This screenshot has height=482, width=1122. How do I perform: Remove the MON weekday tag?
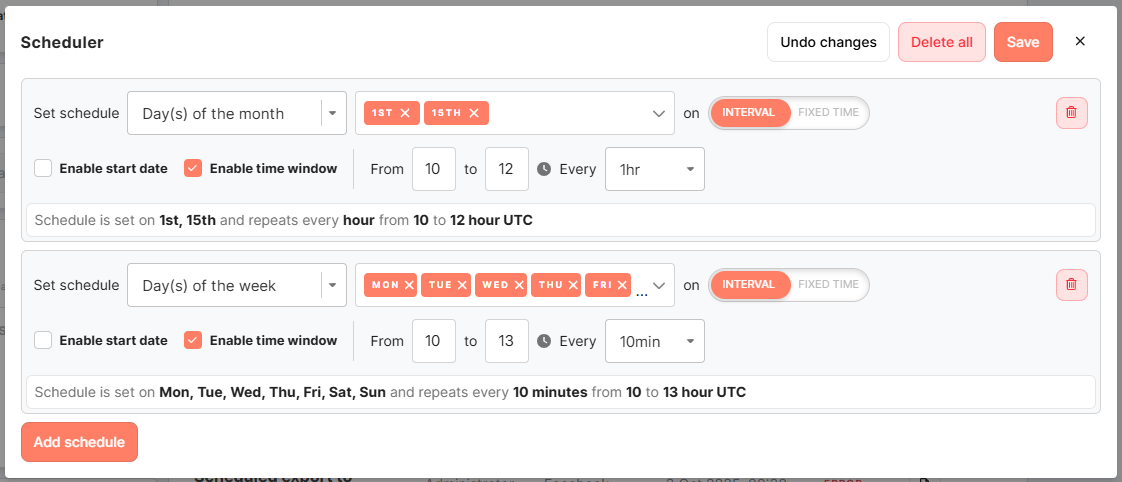point(409,286)
